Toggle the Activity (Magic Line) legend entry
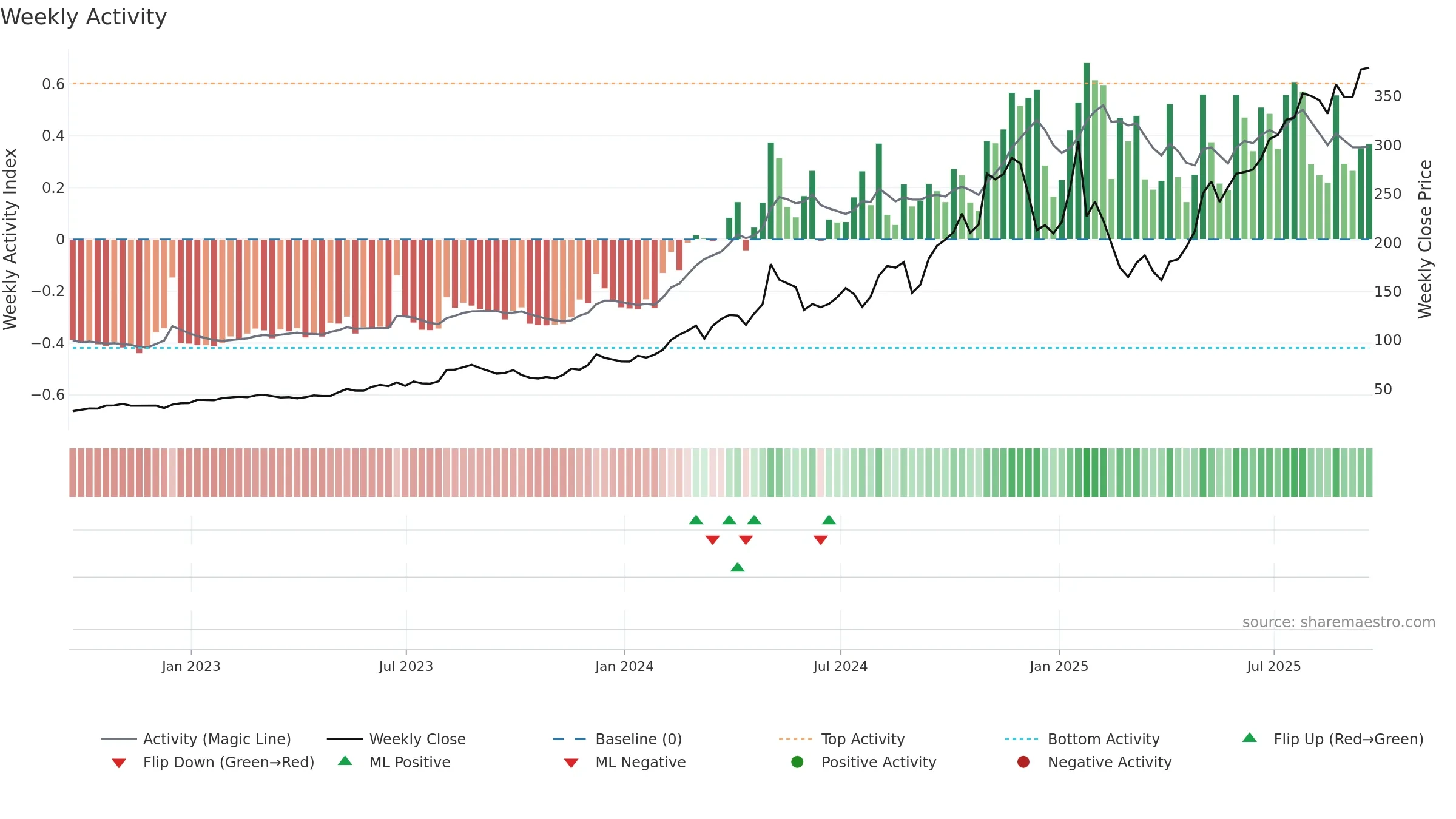Image resolution: width=1456 pixels, height=819 pixels. click(x=196, y=739)
